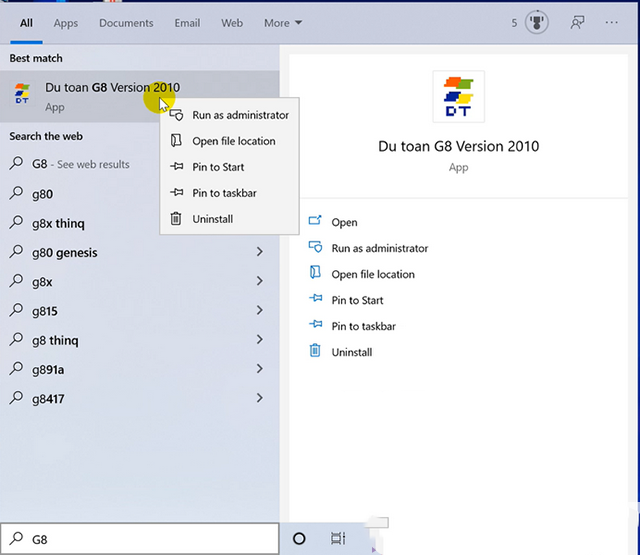Click Pin to taskbar pin icon in right pane
640x555 pixels.
(x=316, y=324)
